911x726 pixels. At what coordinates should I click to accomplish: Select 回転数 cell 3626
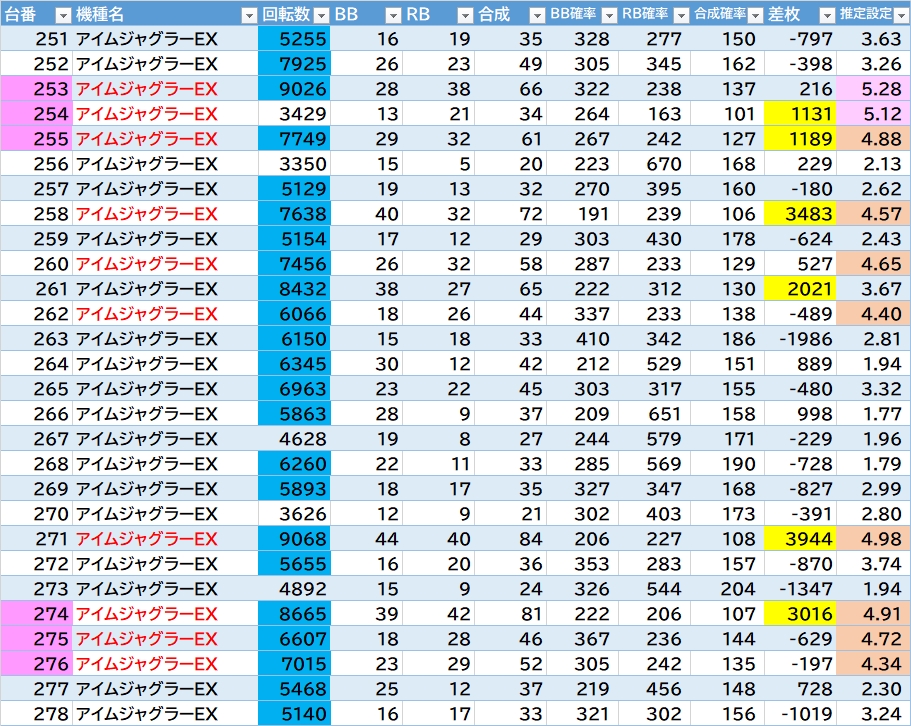pyautogui.click(x=294, y=514)
